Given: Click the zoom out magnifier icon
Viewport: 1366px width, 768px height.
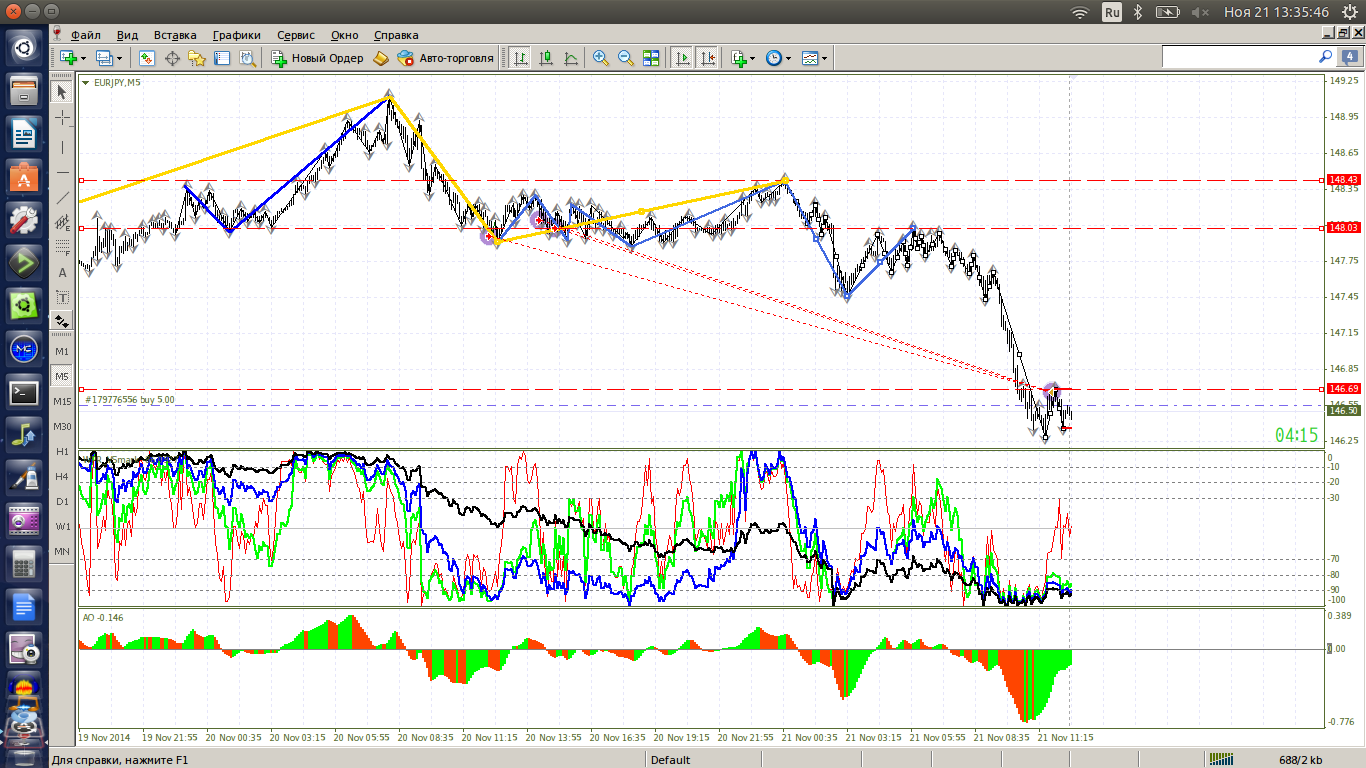Looking at the screenshot, I should coord(626,58).
